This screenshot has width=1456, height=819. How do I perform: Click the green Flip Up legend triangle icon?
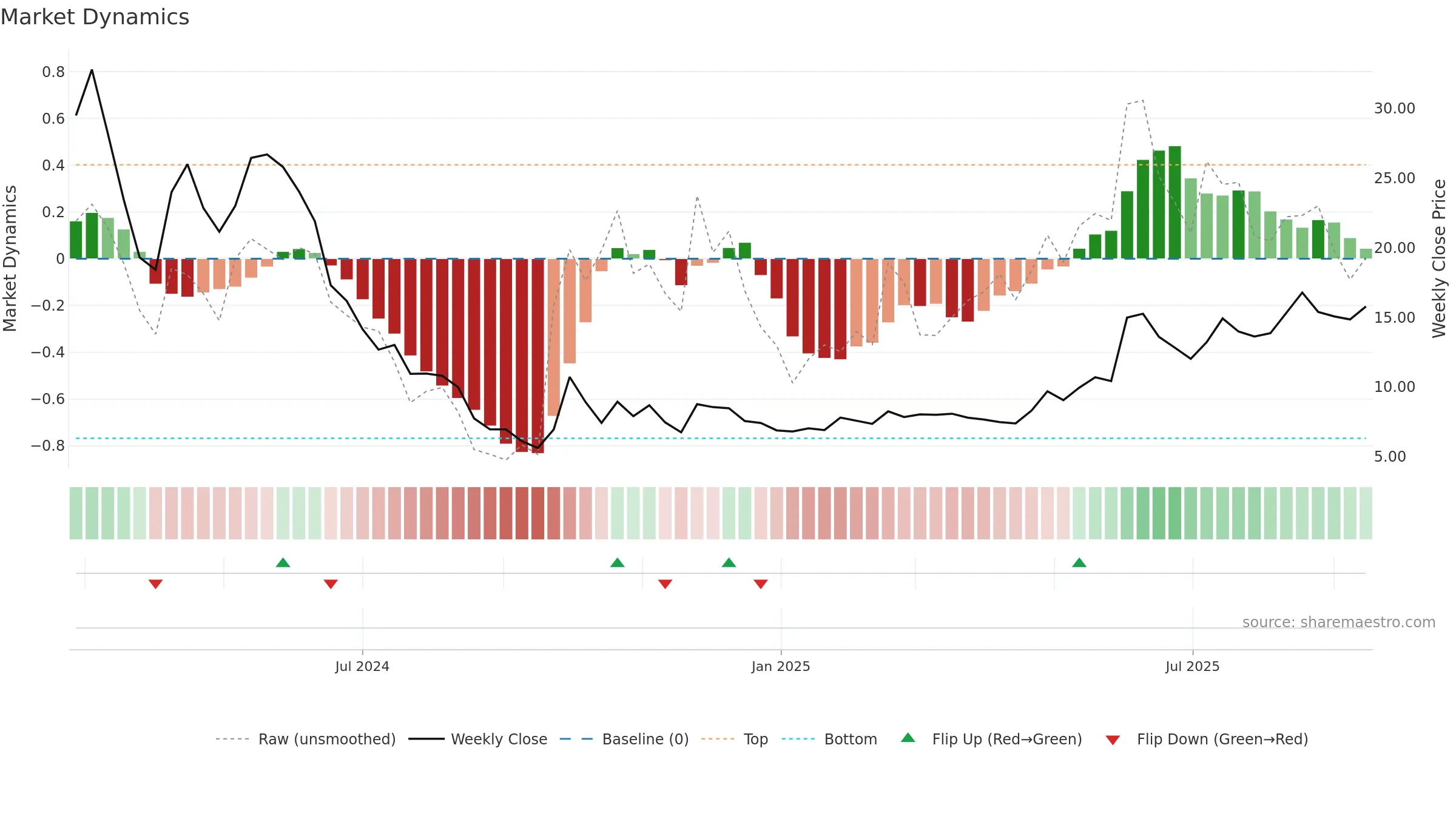908,738
